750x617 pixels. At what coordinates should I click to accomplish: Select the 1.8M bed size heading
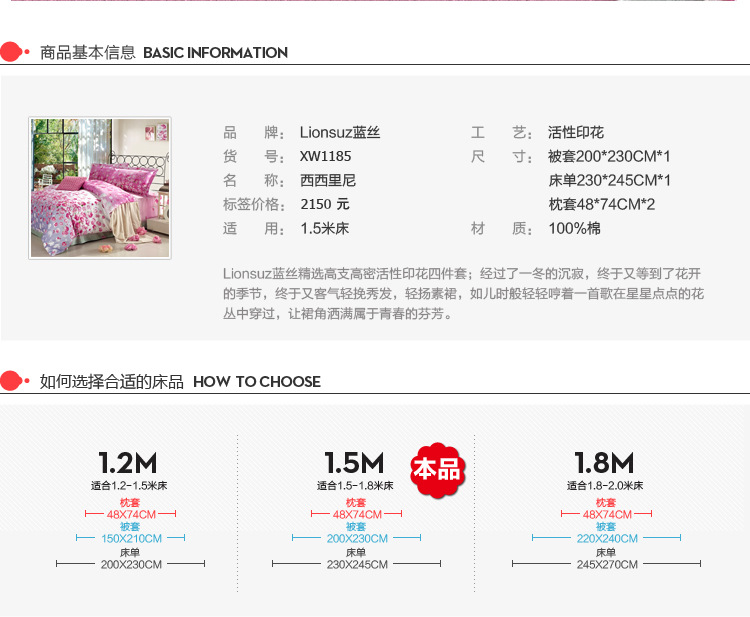pyautogui.click(x=604, y=464)
